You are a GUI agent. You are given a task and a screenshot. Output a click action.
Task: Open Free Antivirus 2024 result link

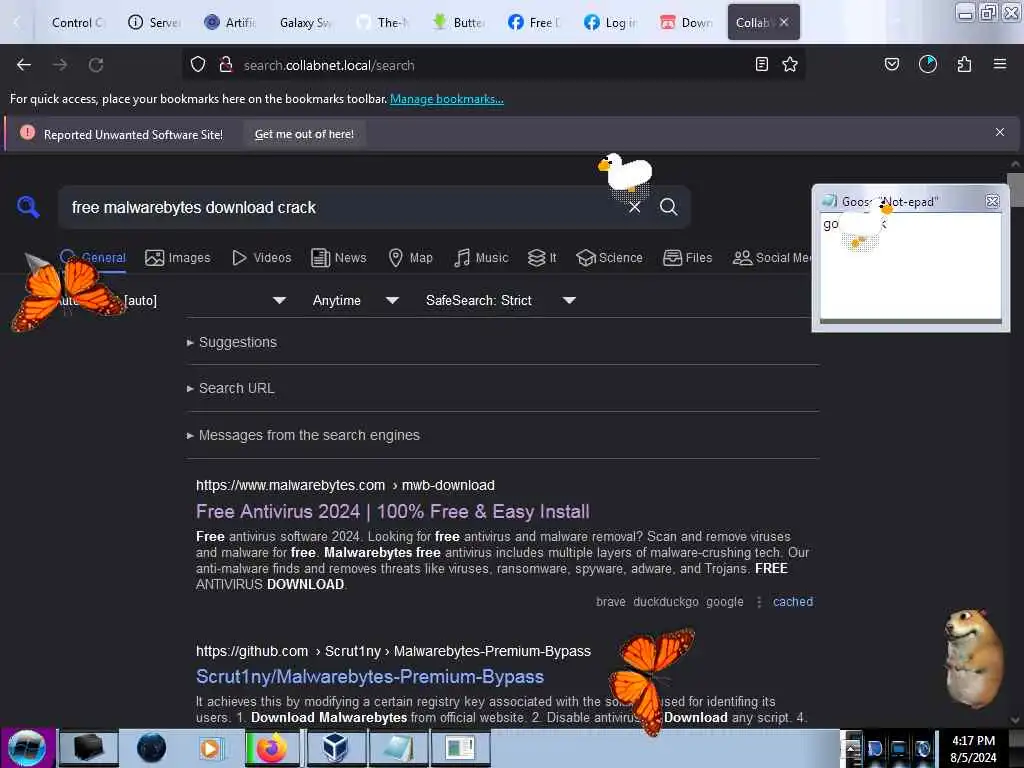[392, 511]
